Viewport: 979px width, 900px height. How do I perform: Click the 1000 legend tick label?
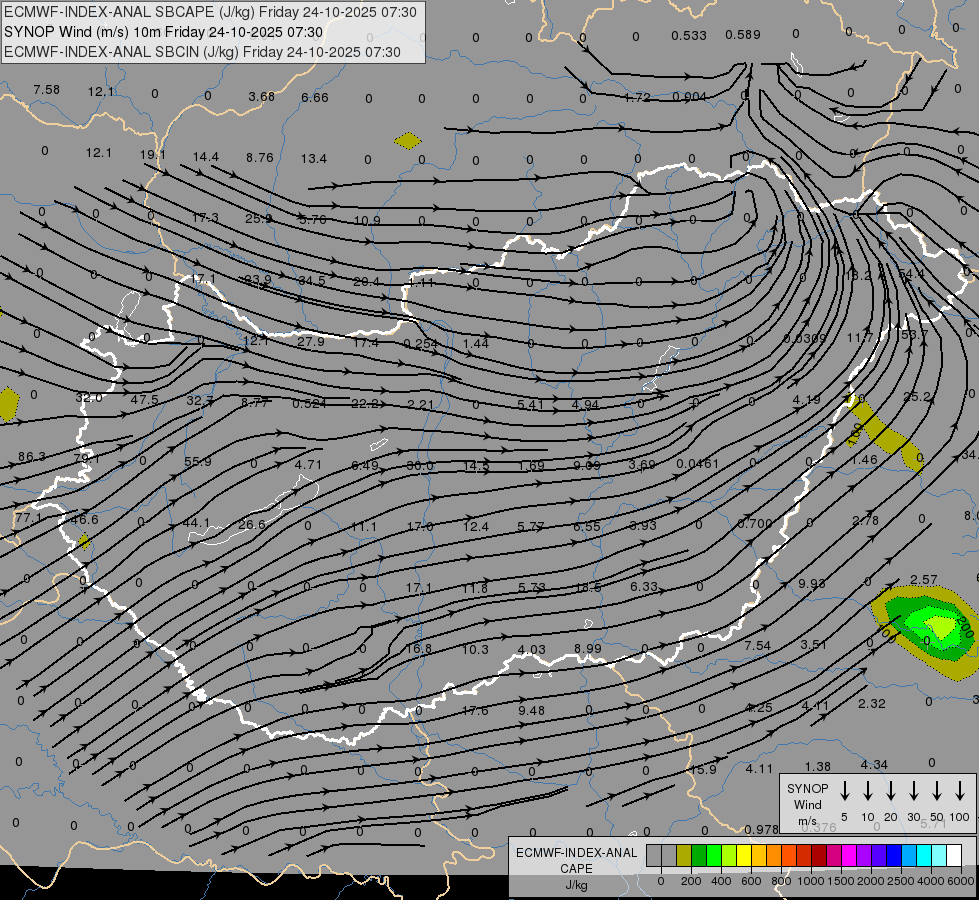811,881
